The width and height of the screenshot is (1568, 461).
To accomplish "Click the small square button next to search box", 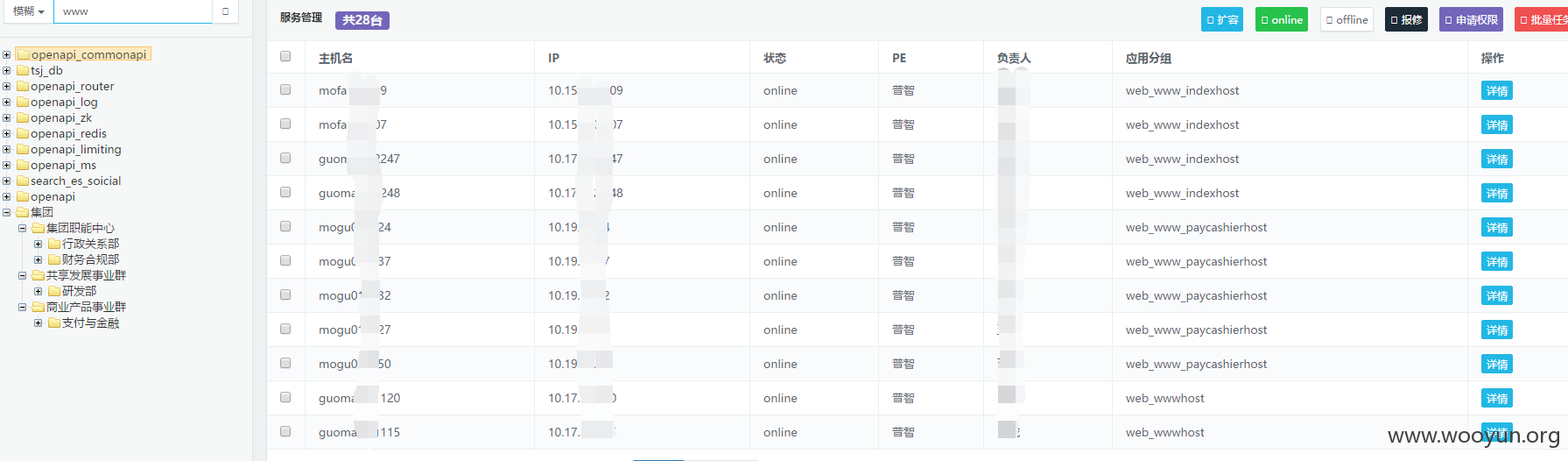I will pyautogui.click(x=225, y=11).
